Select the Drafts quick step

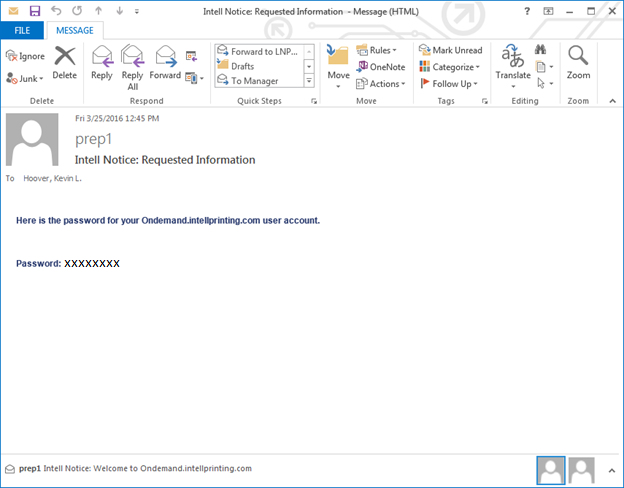tap(243, 66)
